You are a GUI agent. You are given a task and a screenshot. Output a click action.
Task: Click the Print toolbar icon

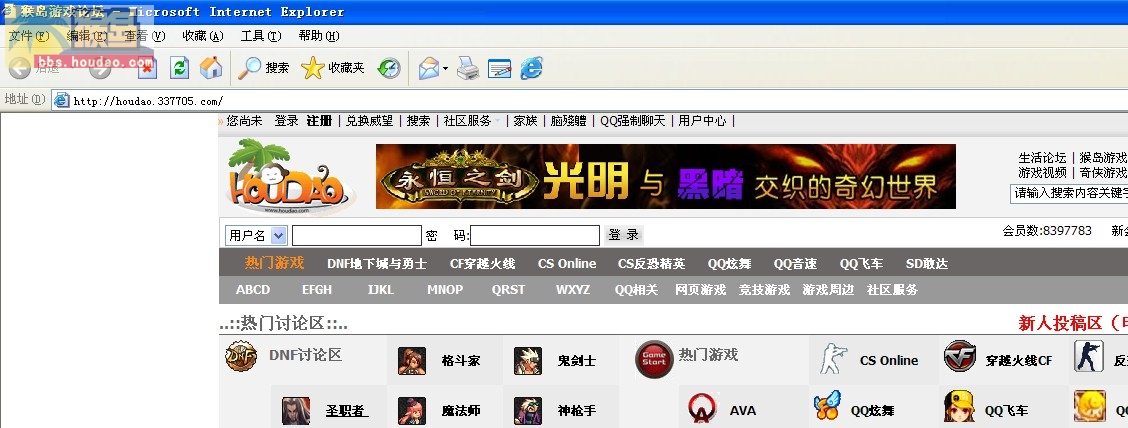coord(468,68)
